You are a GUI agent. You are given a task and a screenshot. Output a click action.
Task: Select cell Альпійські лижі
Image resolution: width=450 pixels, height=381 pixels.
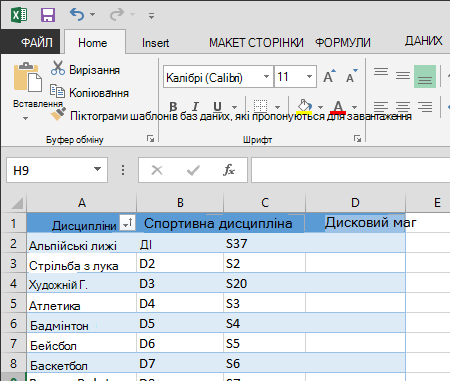point(82,243)
